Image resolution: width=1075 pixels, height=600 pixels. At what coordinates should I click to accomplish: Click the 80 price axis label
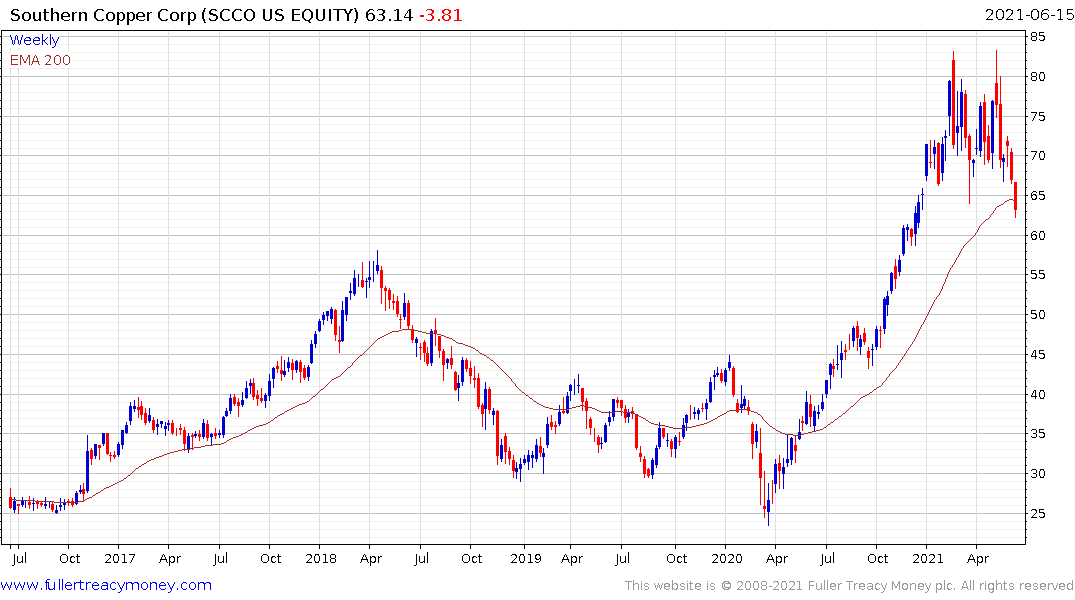click(1037, 76)
